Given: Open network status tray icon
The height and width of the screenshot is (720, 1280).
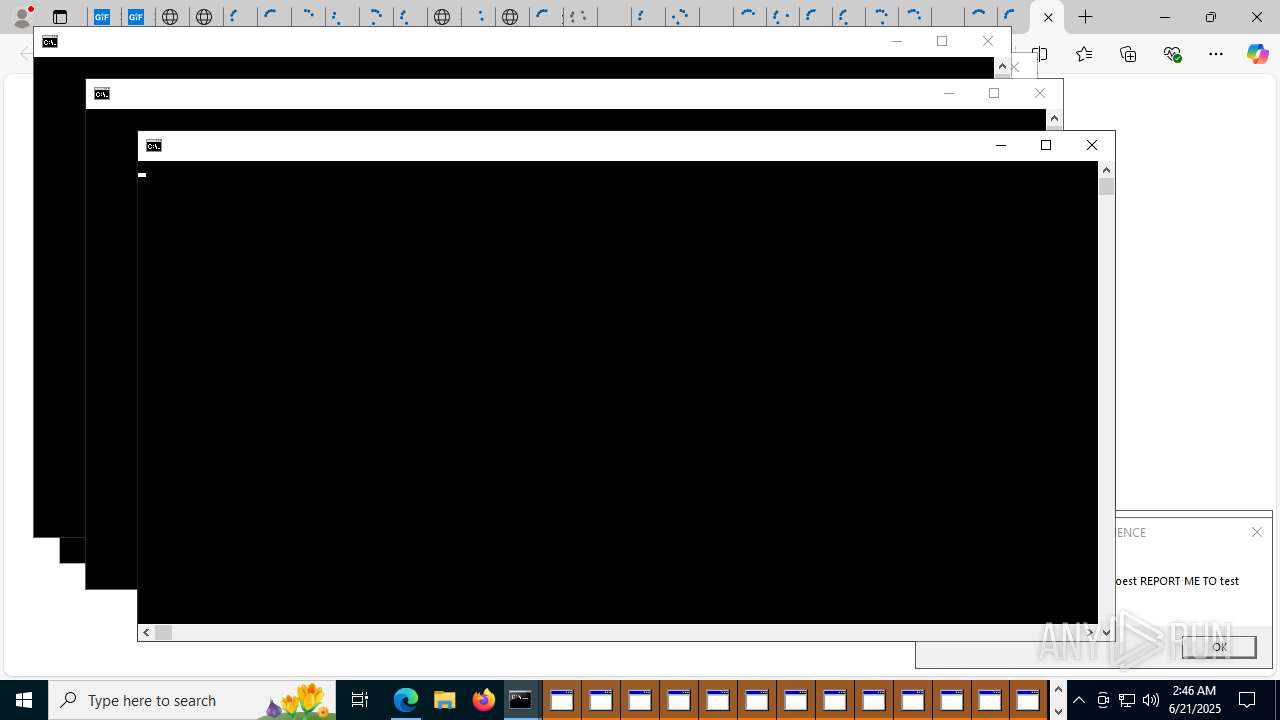Looking at the screenshot, I should tap(1127, 700).
